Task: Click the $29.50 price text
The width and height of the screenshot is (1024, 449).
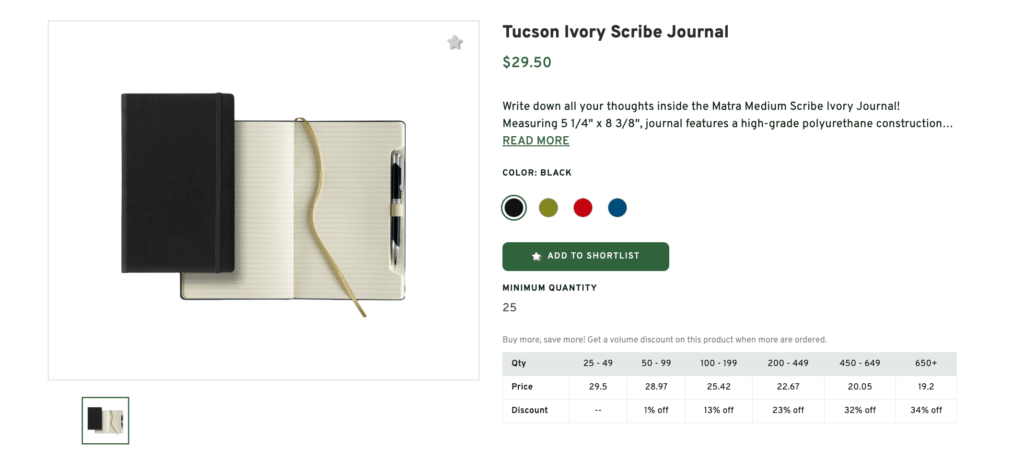Action: (526, 63)
